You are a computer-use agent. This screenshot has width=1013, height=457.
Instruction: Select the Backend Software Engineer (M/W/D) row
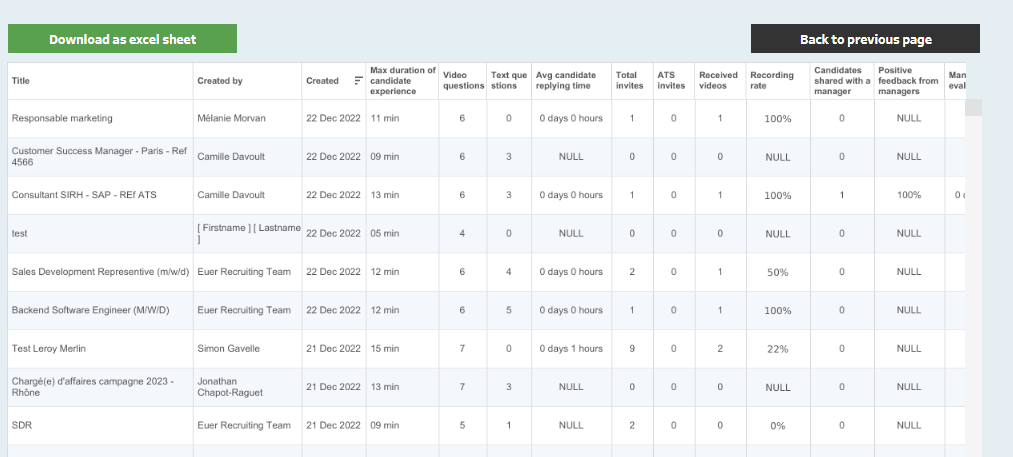click(x=90, y=311)
